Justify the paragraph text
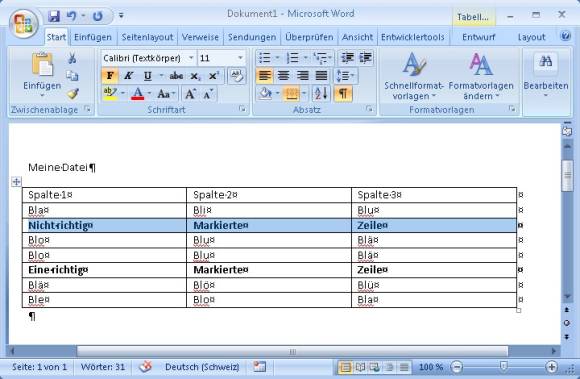This screenshot has height=379, width=580. pos(321,75)
